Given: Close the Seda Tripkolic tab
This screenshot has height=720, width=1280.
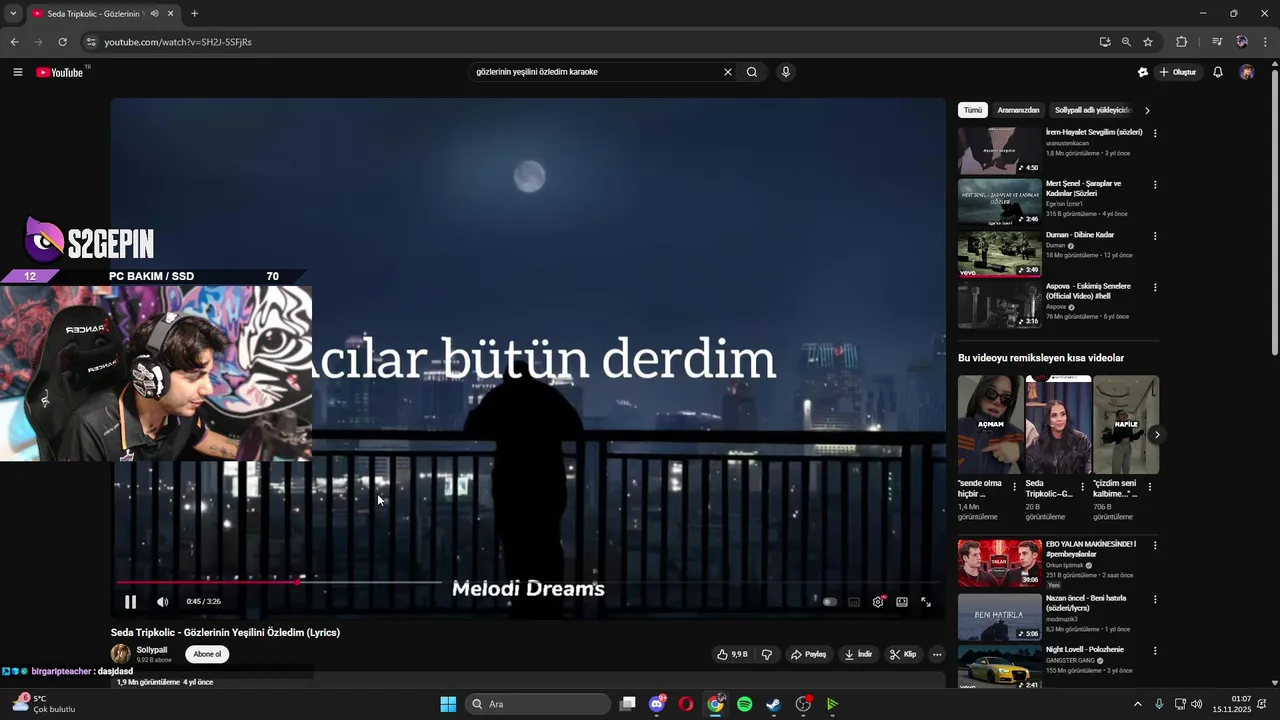Looking at the screenshot, I should [x=171, y=14].
